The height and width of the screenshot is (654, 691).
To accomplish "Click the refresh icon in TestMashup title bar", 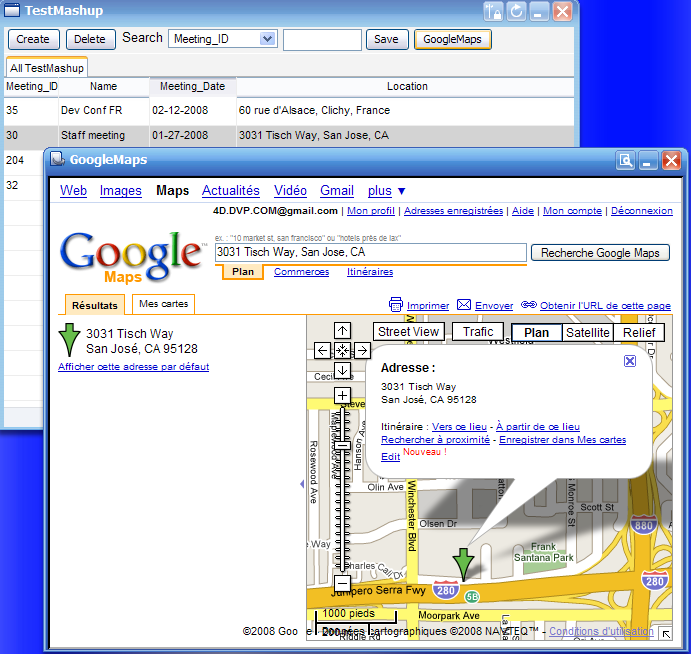I will click(516, 12).
